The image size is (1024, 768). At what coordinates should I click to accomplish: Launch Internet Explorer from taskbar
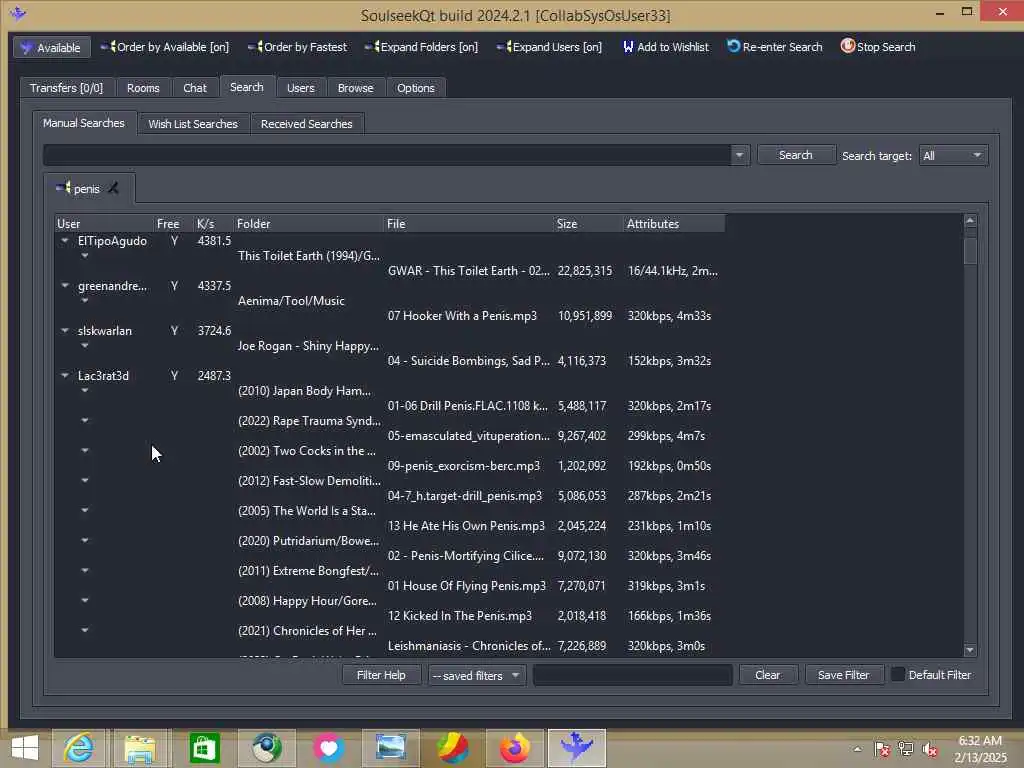[78, 748]
